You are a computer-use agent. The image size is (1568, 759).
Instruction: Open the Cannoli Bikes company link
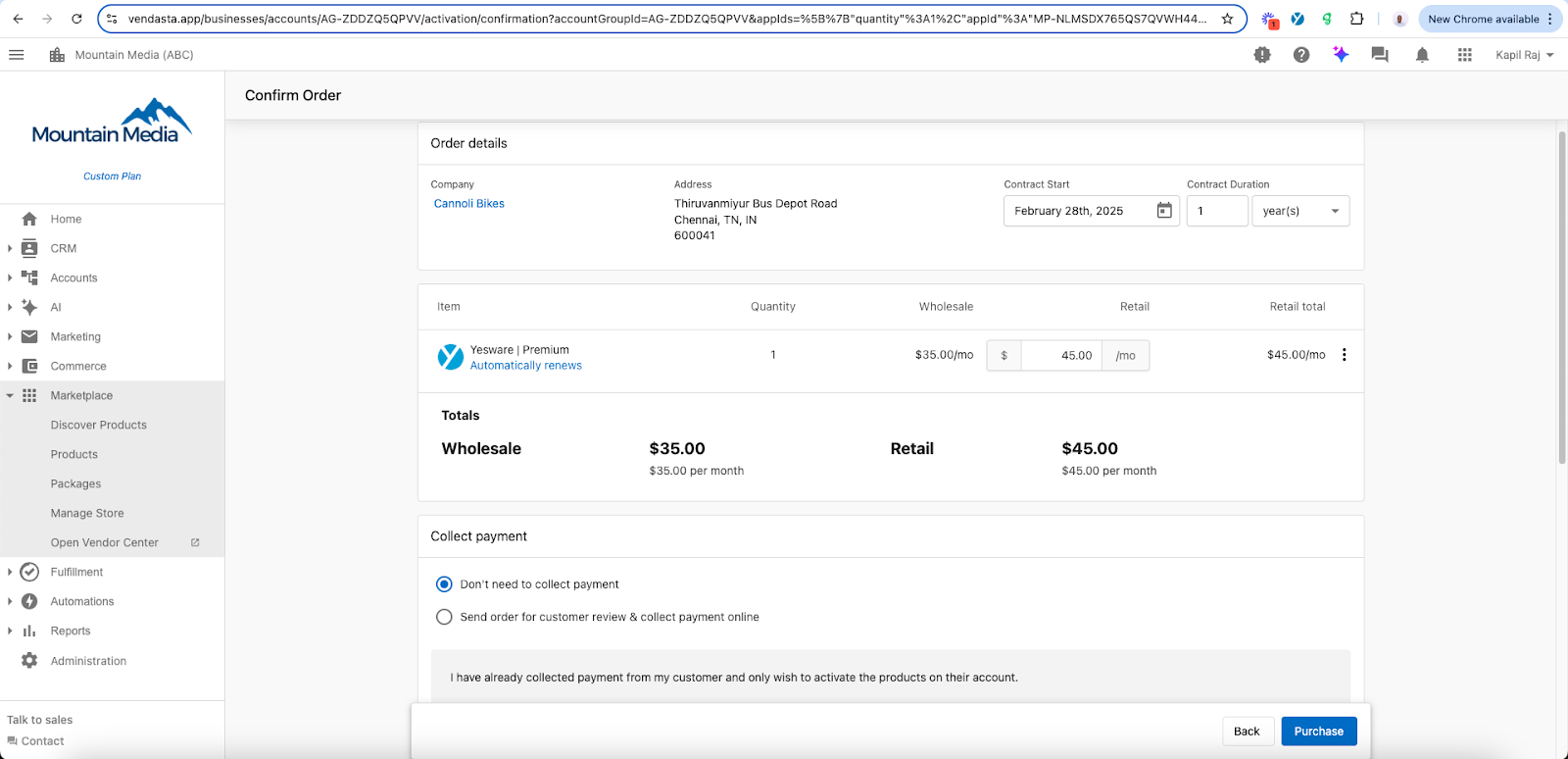click(469, 204)
